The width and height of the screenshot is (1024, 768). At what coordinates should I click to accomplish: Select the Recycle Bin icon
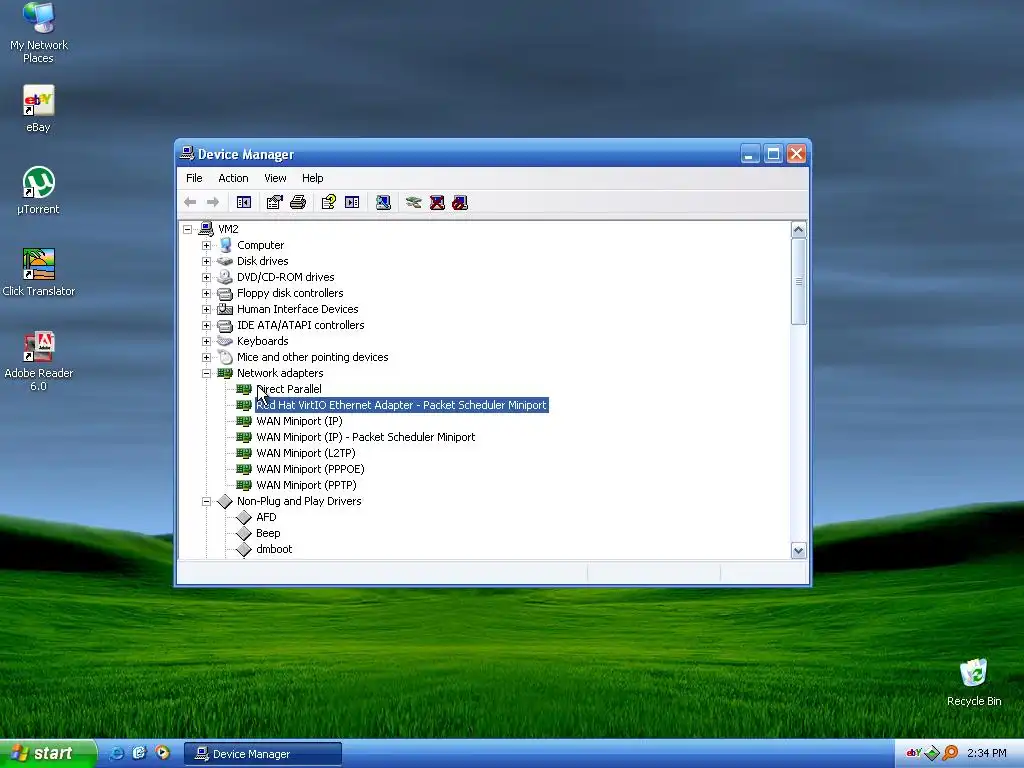(x=974, y=682)
